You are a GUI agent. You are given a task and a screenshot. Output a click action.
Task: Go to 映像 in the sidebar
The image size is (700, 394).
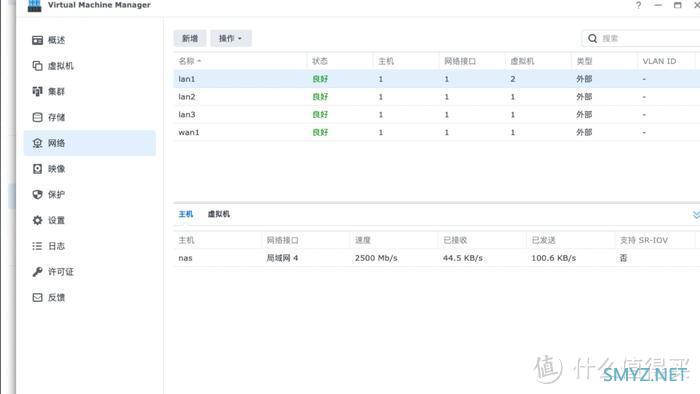(x=89, y=169)
